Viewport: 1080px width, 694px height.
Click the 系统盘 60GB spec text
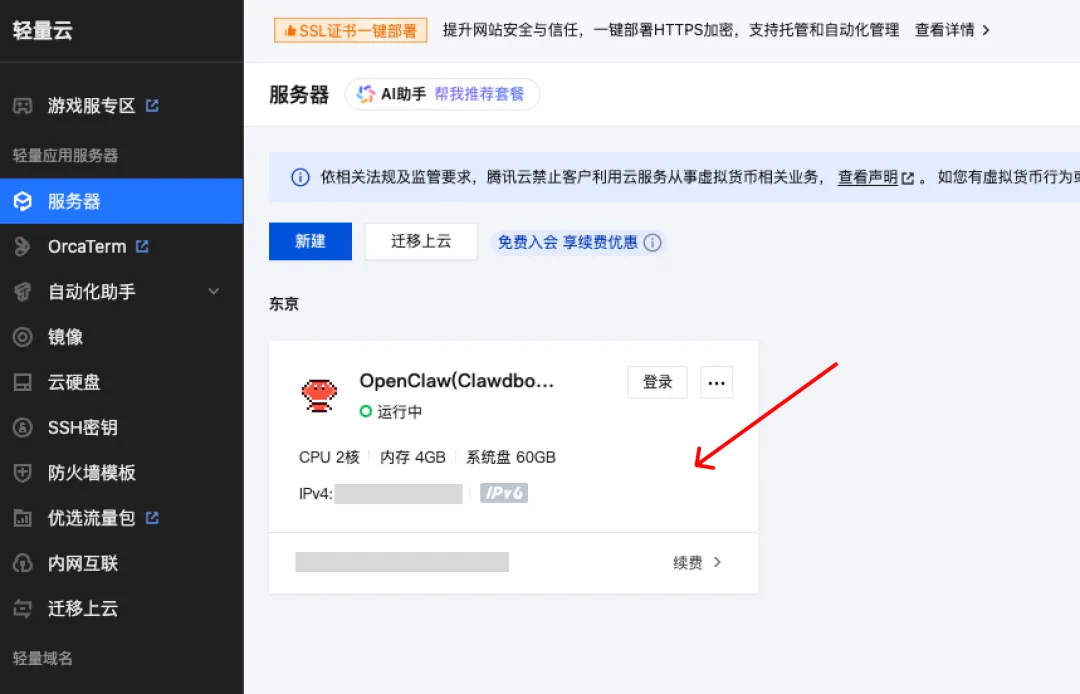pos(511,457)
